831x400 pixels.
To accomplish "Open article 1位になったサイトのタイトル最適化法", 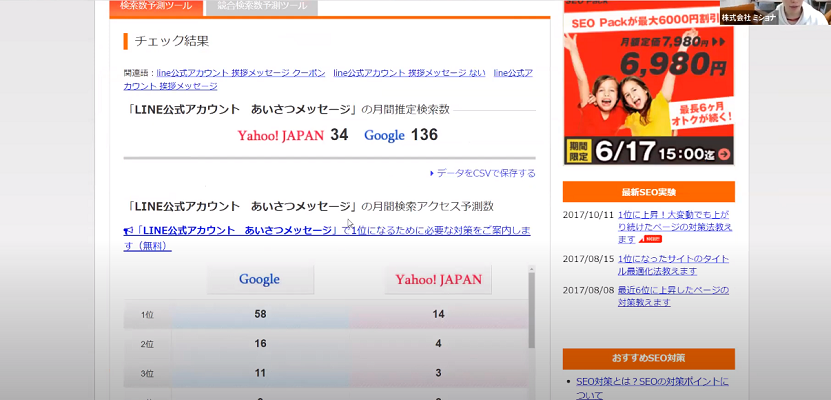I will click(673, 265).
